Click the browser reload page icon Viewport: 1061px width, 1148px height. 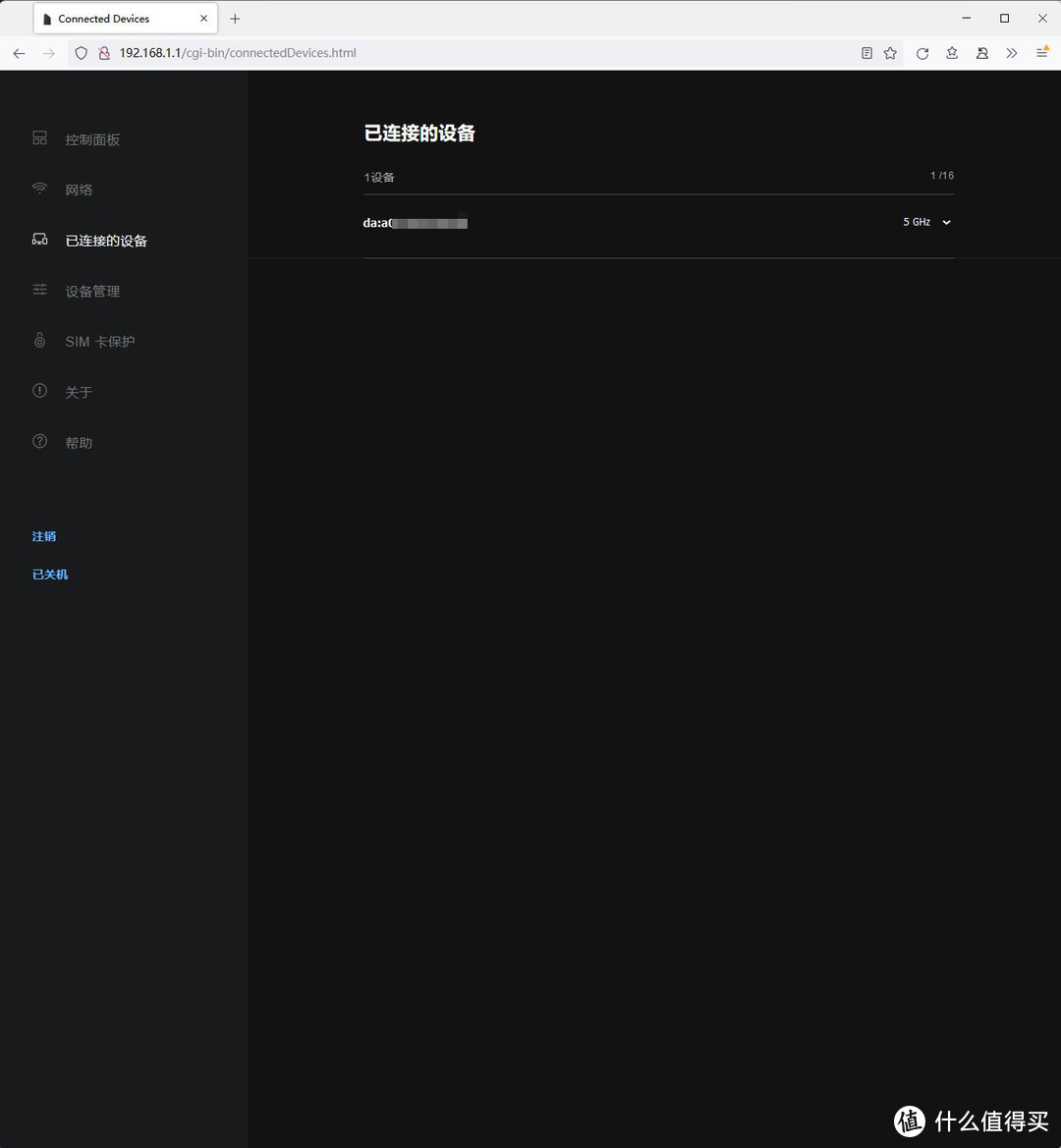click(921, 53)
